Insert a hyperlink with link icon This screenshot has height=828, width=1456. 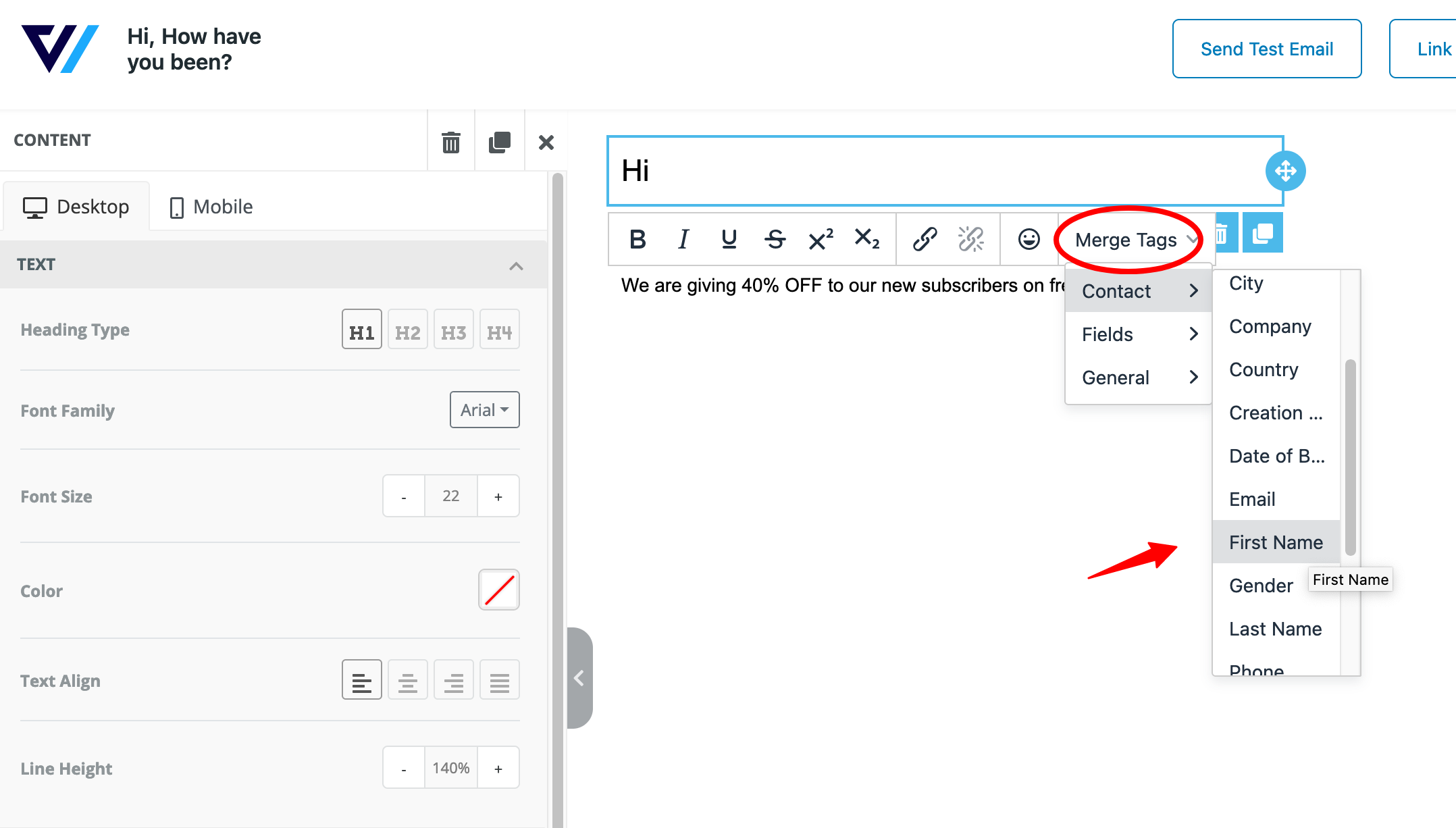coord(925,239)
